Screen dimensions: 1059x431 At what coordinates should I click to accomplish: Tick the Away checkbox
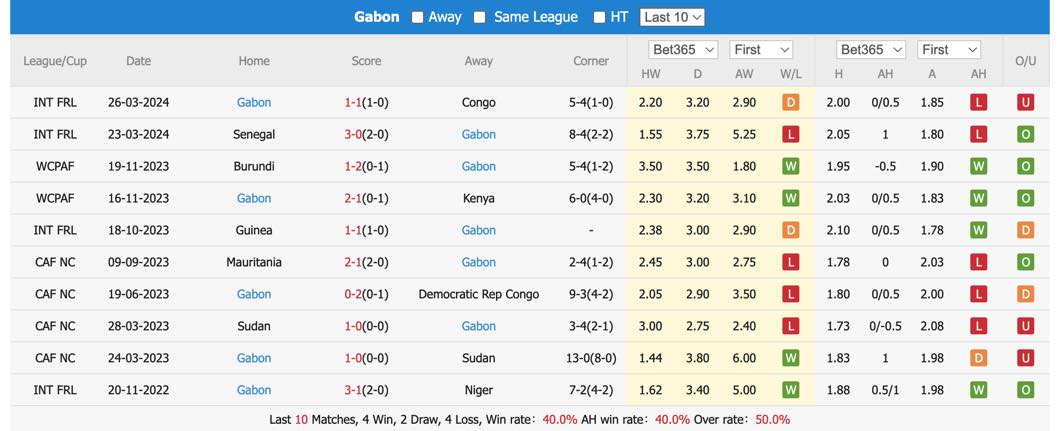point(417,18)
